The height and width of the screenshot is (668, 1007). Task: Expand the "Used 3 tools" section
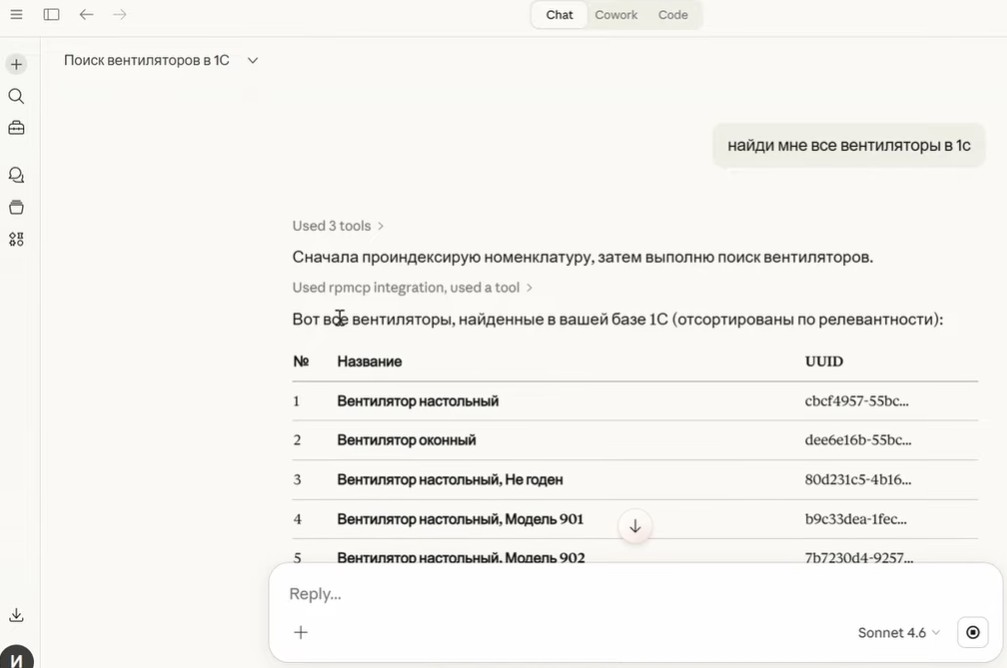coord(338,226)
